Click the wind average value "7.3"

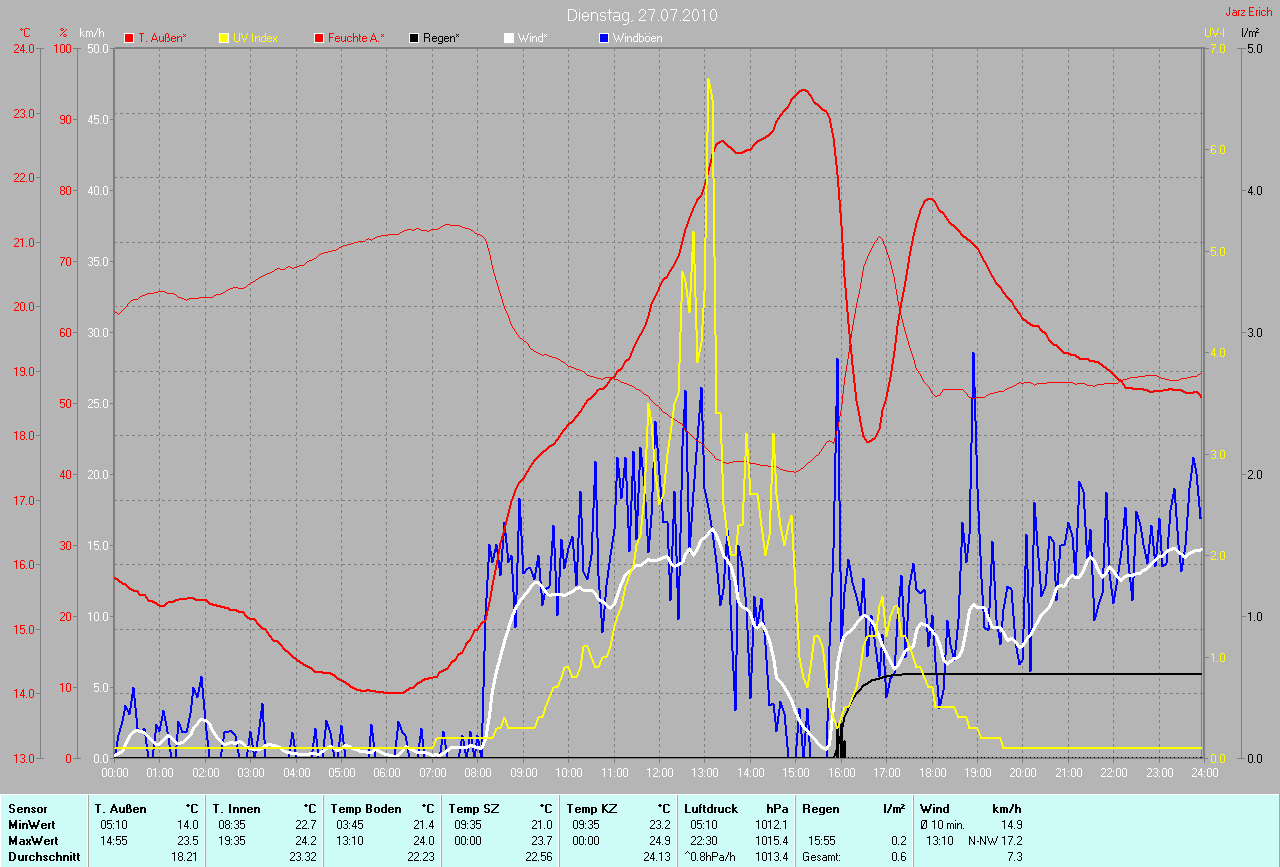coord(1014,857)
